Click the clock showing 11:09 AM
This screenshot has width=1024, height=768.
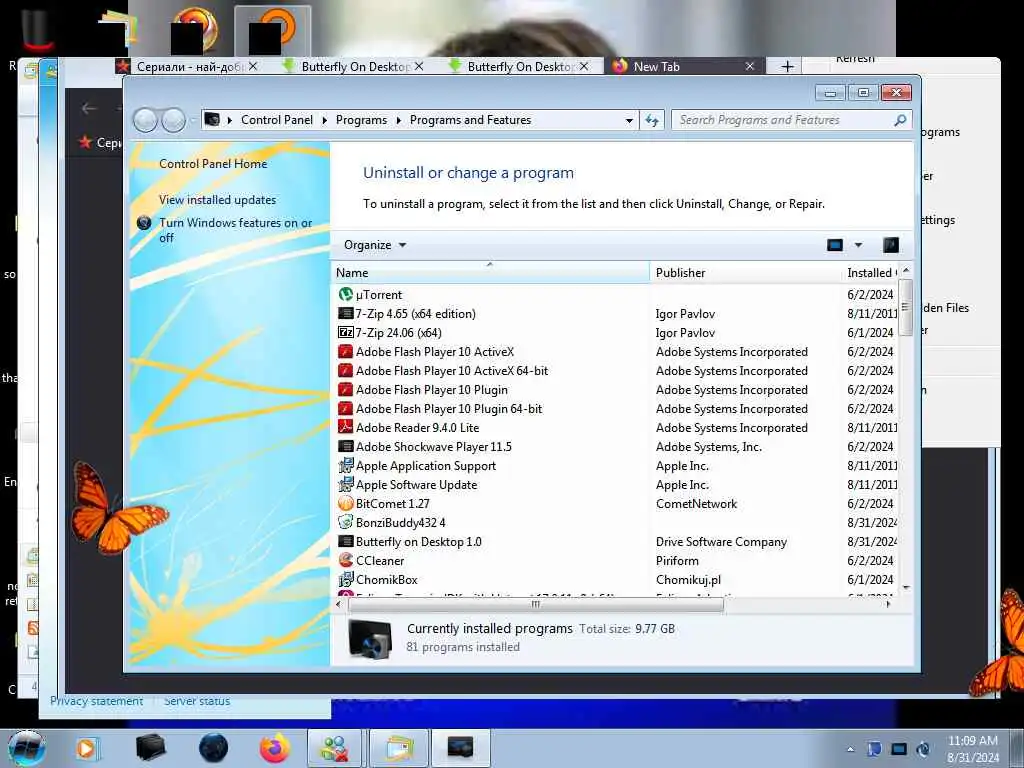pos(973,741)
